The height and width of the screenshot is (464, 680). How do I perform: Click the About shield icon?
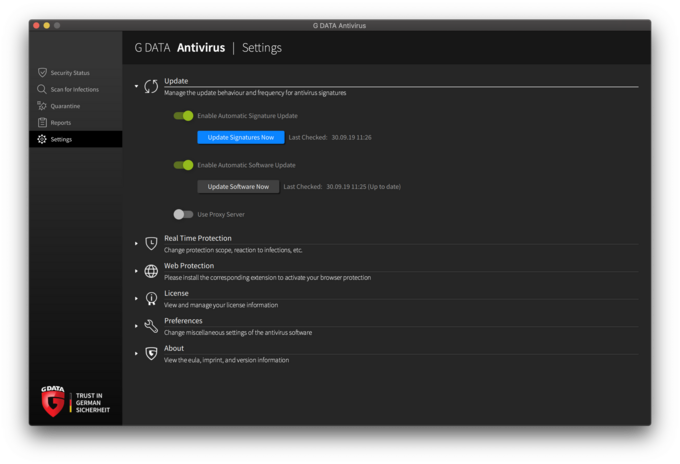[151, 354]
